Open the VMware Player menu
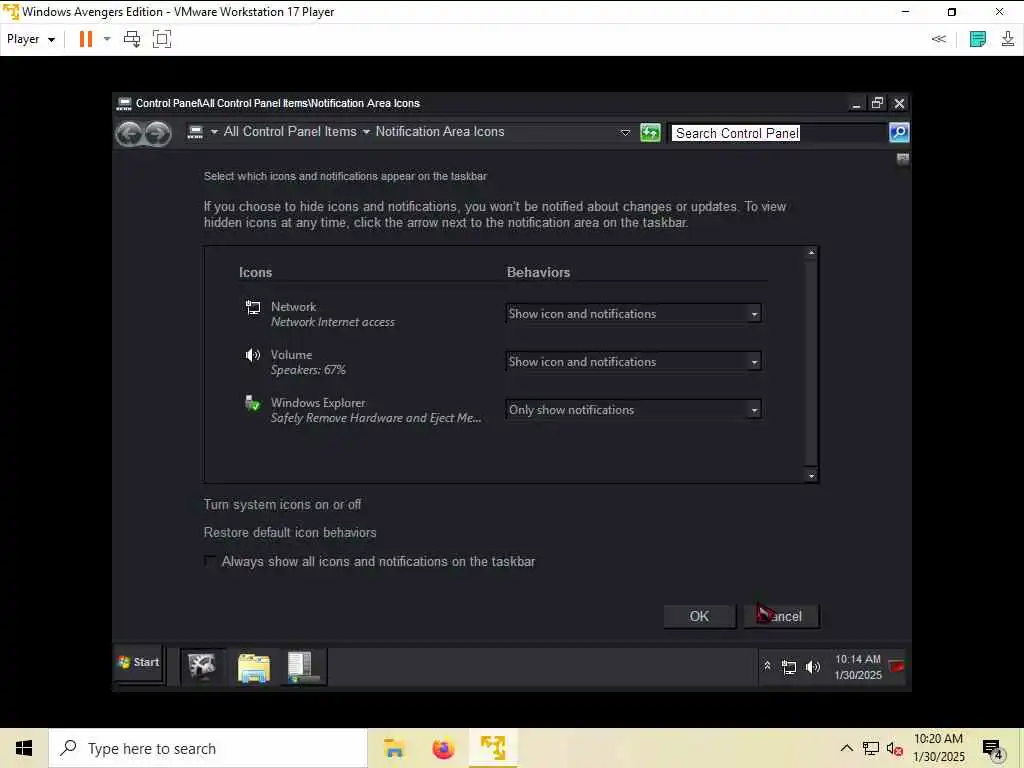The height and width of the screenshot is (768, 1024). pos(31,39)
